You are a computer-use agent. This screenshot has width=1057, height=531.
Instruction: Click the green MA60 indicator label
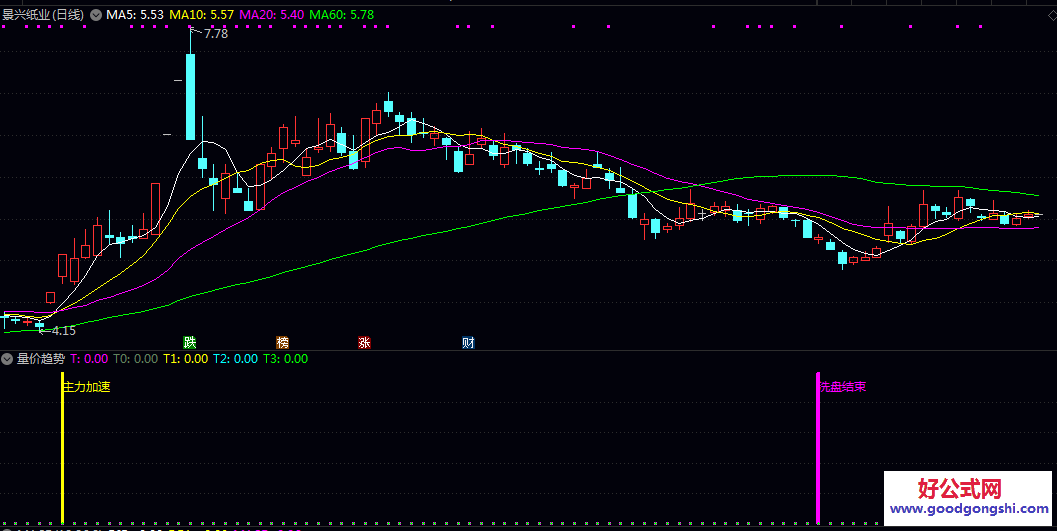[x=342, y=16]
